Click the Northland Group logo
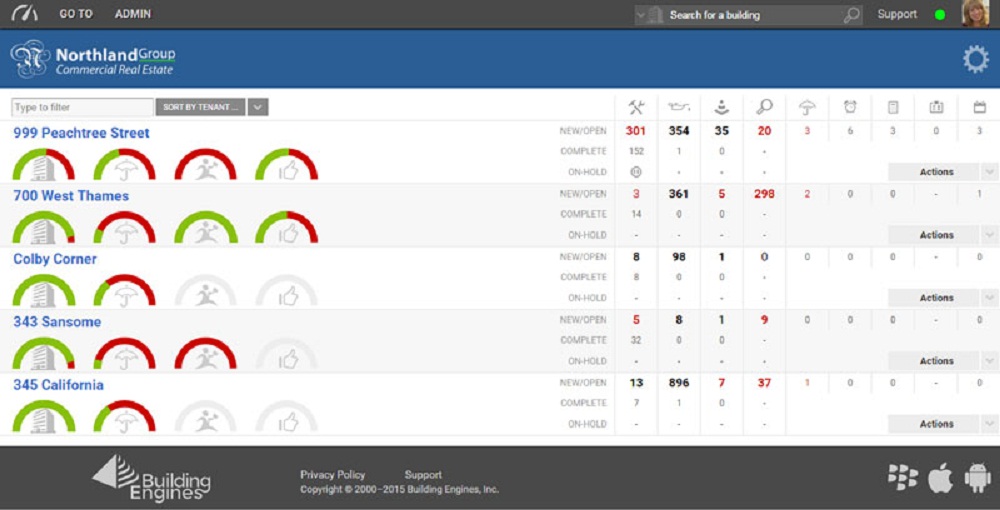 93,61
